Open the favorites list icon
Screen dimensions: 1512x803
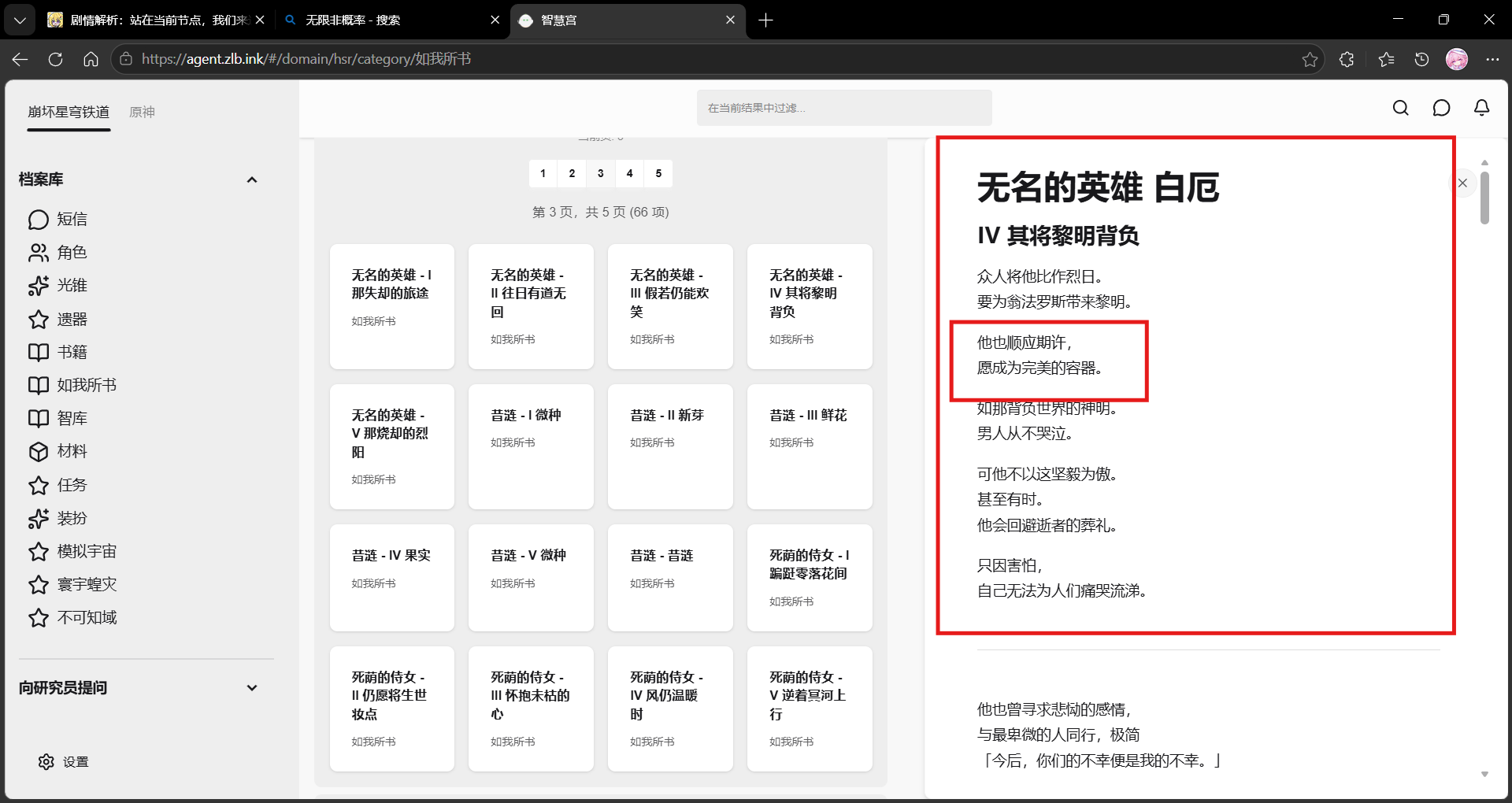(1386, 59)
